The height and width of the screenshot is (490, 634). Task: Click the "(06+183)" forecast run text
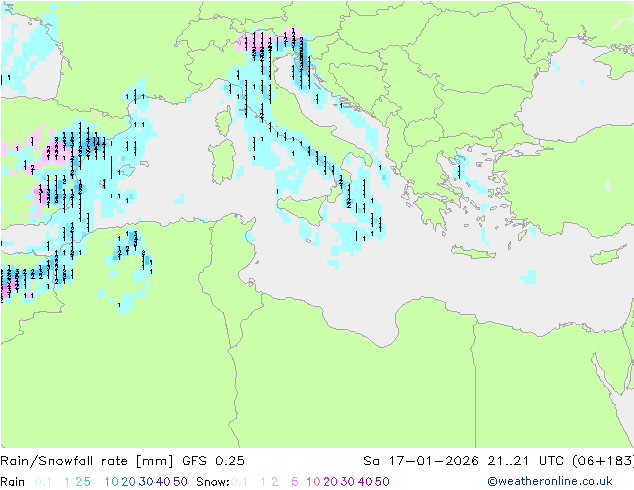tap(603, 461)
